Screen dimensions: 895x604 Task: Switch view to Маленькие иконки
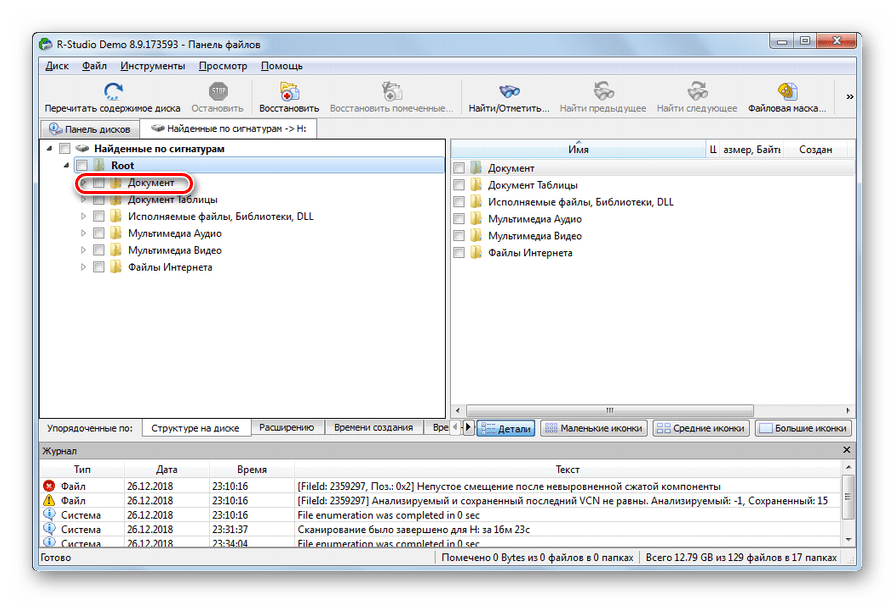tap(594, 428)
